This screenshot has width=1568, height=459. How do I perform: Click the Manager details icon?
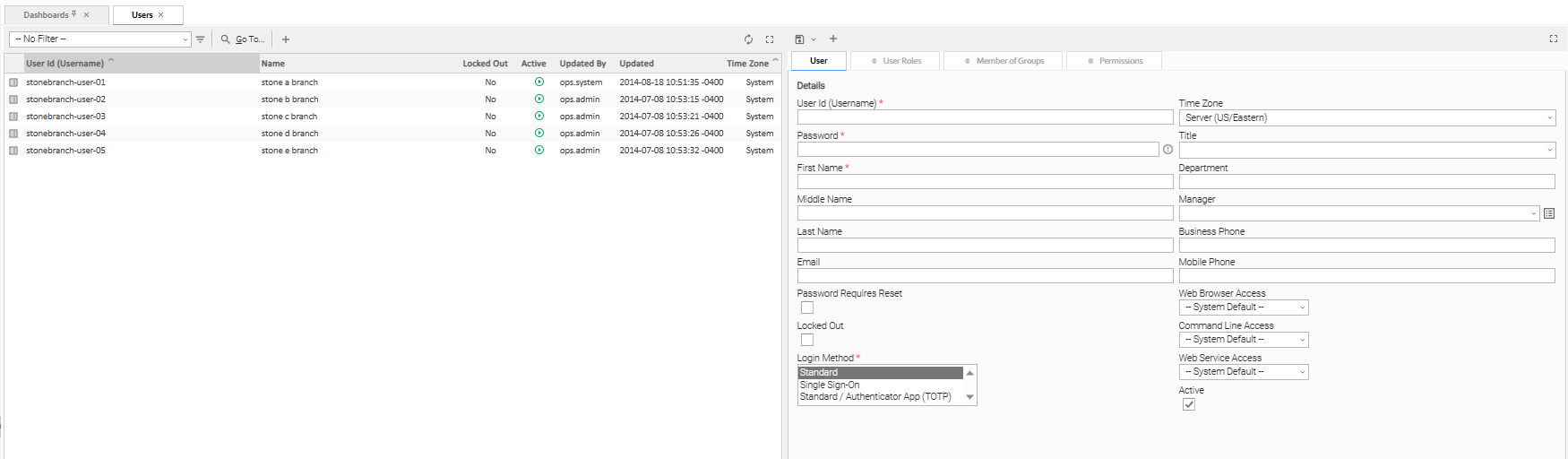(x=1549, y=213)
